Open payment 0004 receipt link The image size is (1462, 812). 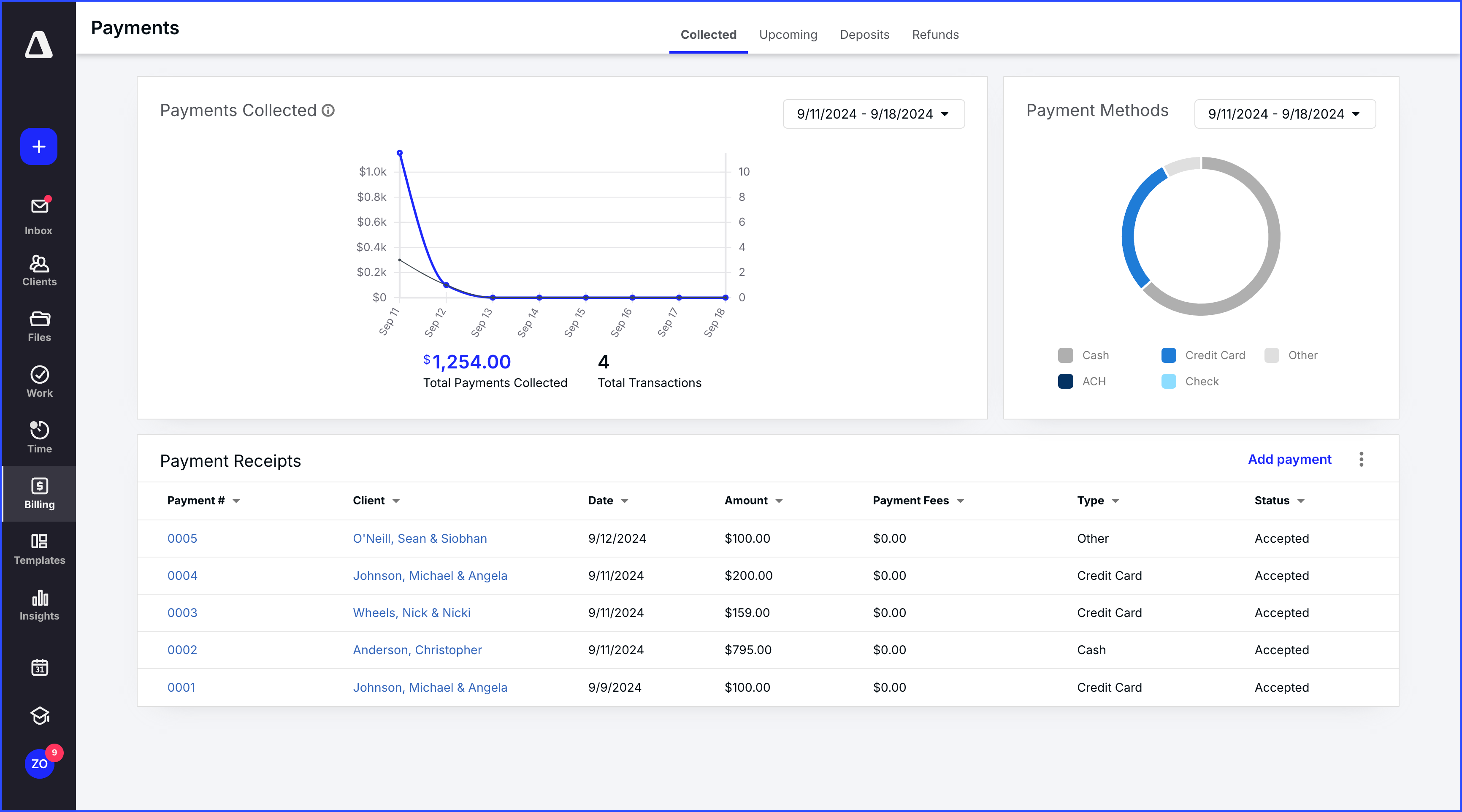click(182, 575)
